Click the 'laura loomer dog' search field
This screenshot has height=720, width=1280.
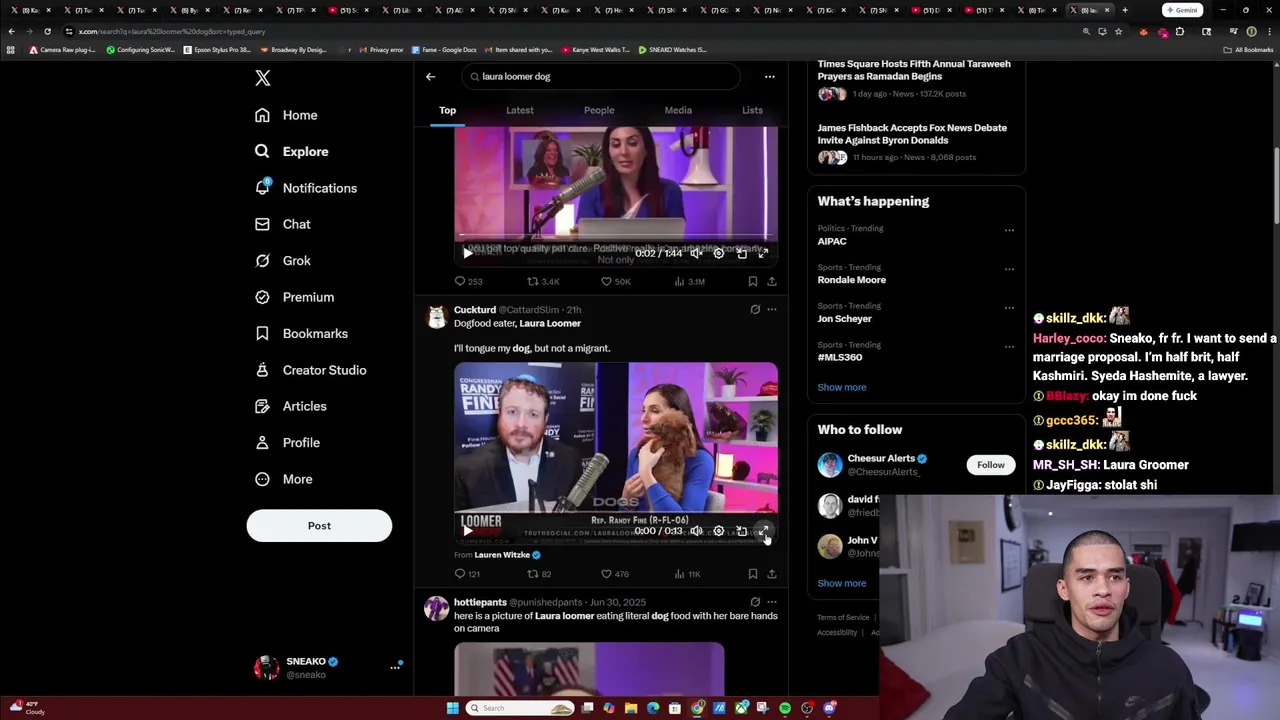(x=600, y=76)
